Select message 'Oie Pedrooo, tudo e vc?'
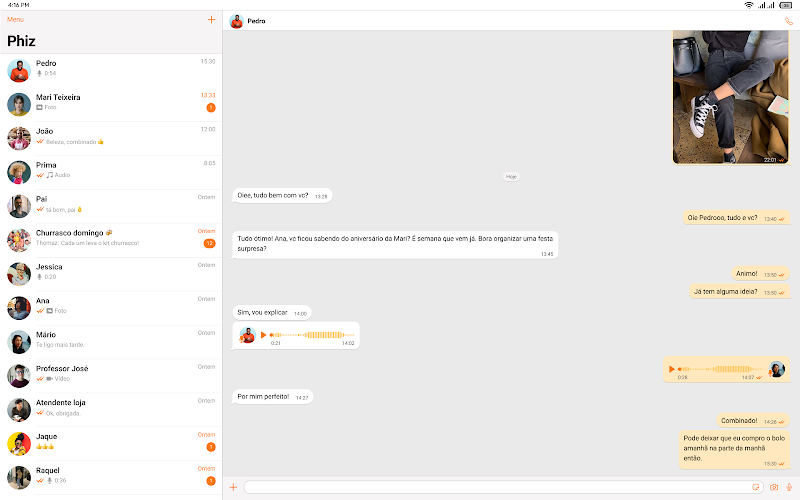Viewport: 800px width, 500px height. (736, 218)
